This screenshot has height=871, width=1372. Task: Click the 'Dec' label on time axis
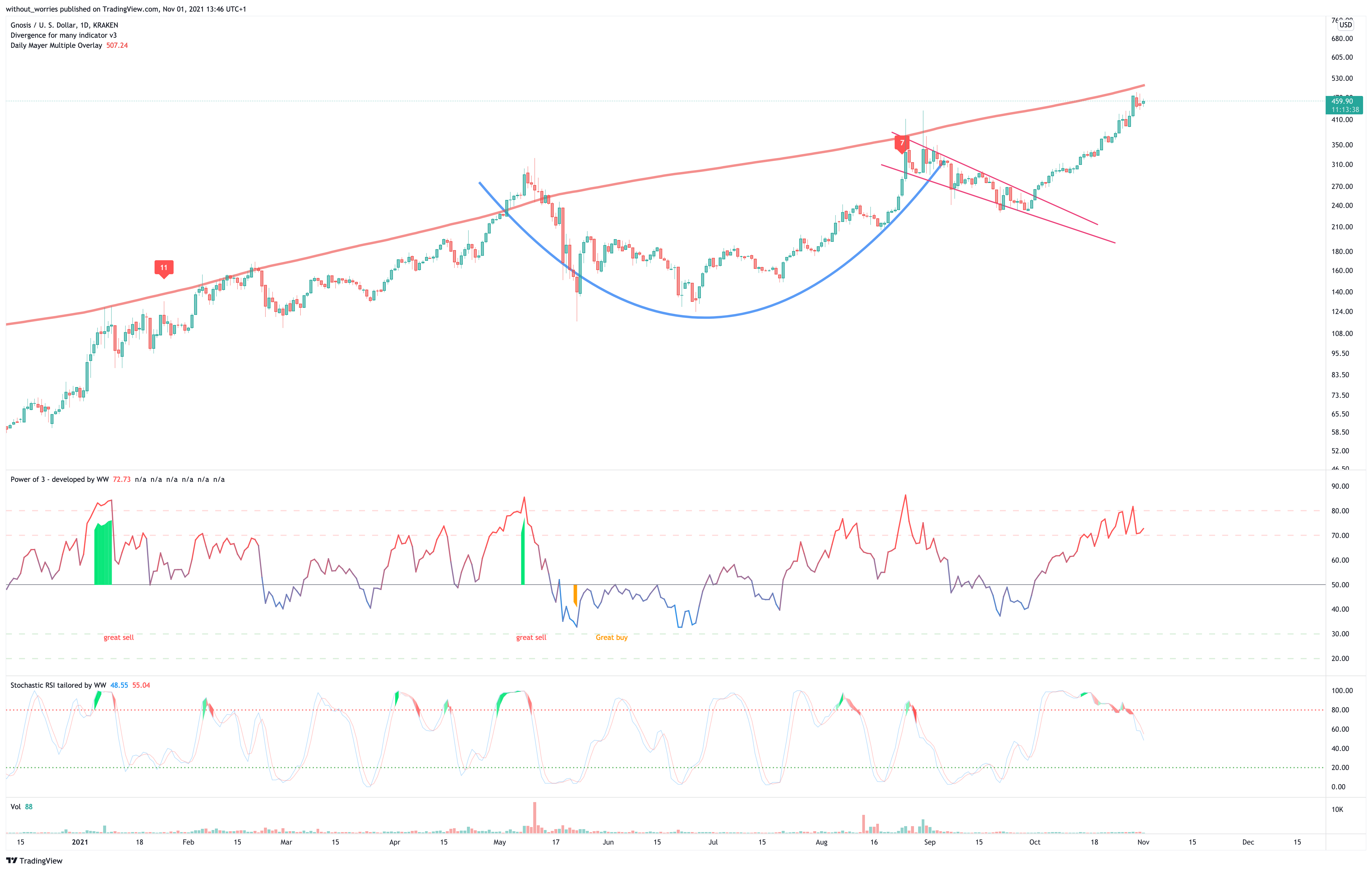(1248, 842)
